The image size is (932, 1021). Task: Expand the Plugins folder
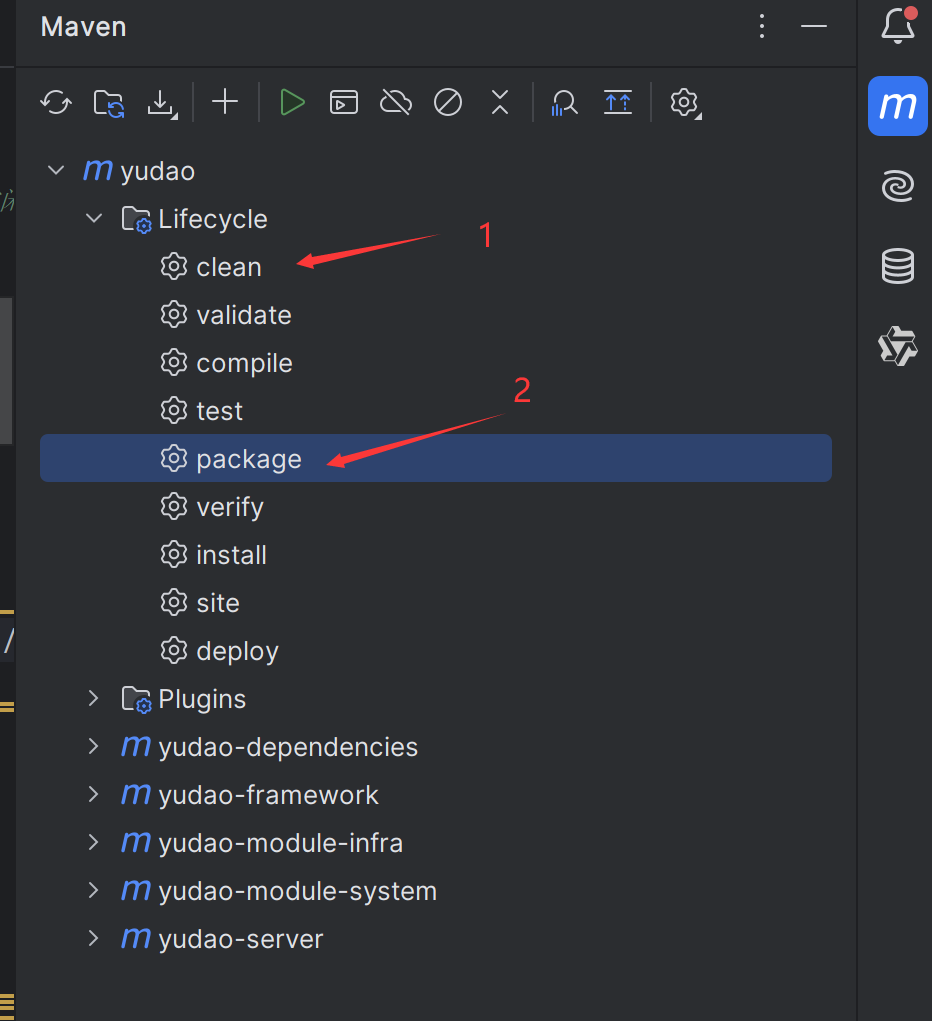point(94,699)
